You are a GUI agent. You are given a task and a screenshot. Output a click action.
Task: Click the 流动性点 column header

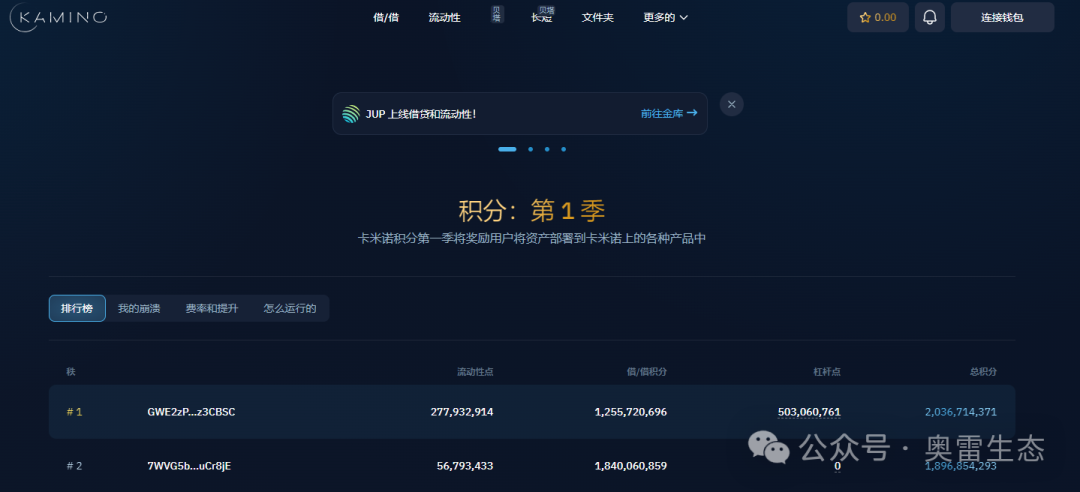[x=475, y=372]
